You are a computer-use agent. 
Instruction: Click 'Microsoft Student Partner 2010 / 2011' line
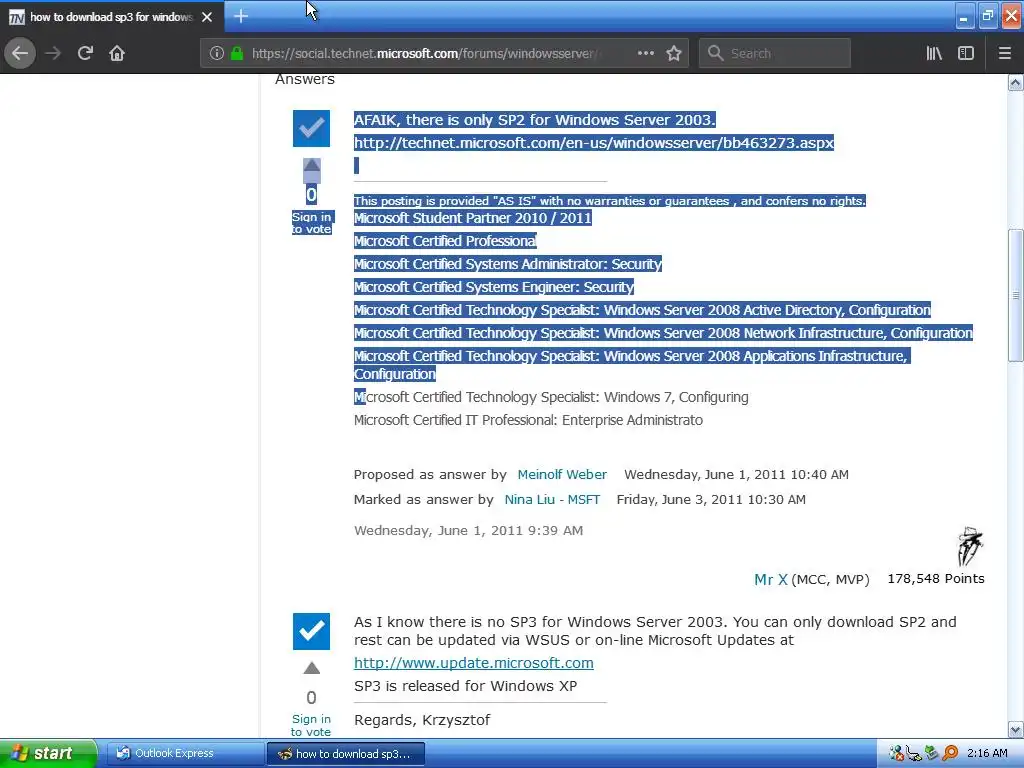(x=472, y=218)
